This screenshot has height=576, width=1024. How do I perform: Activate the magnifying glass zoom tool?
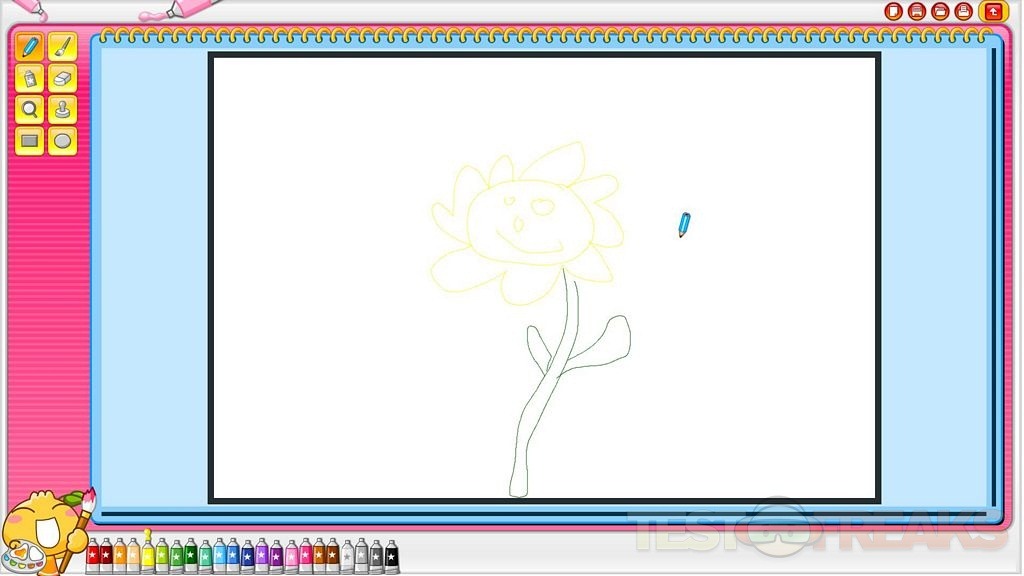coord(30,109)
